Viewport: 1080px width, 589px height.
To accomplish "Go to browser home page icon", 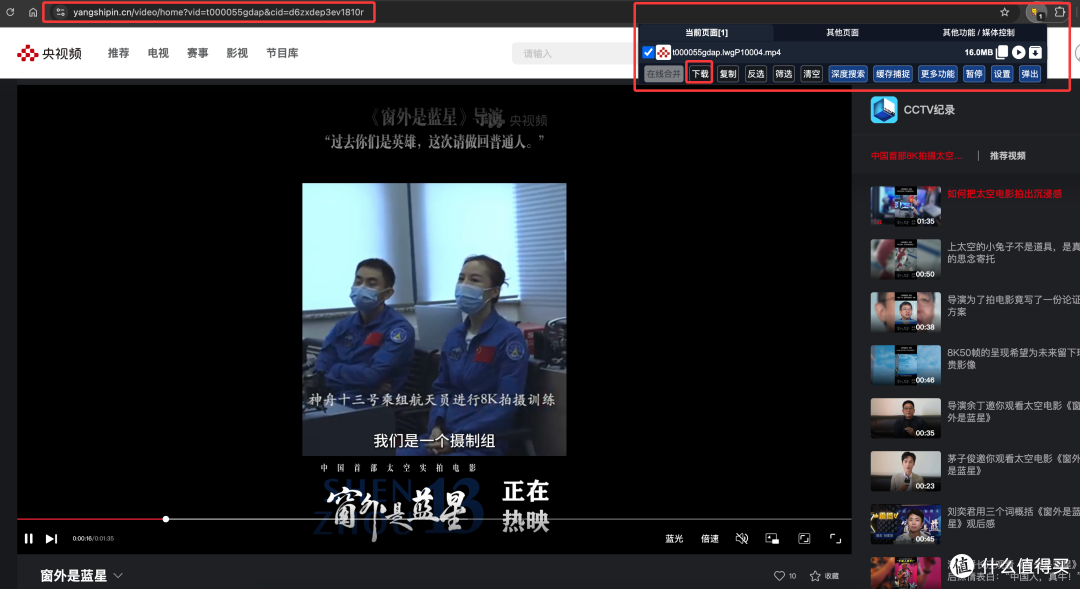I will pyautogui.click(x=32, y=12).
